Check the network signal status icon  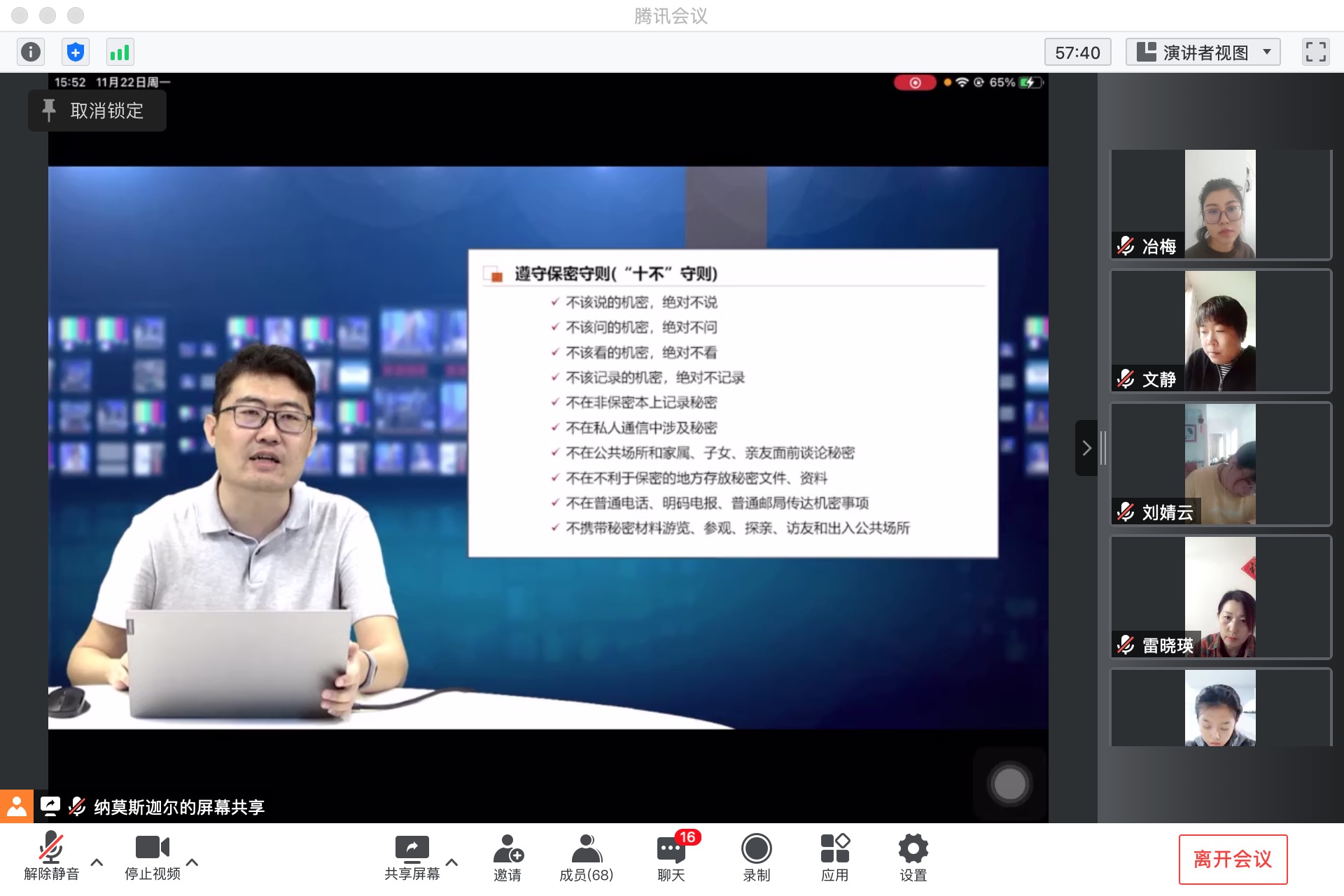[120, 52]
